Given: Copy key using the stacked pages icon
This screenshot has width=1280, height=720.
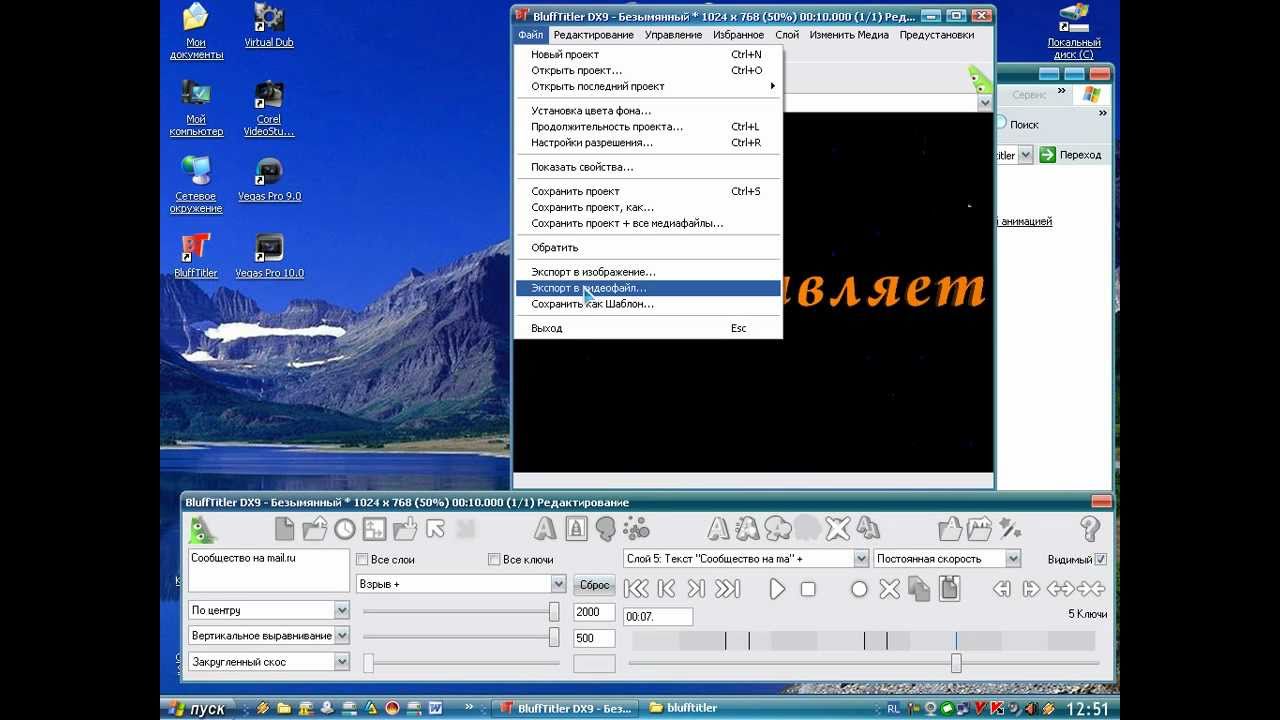Looking at the screenshot, I should point(919,589).
